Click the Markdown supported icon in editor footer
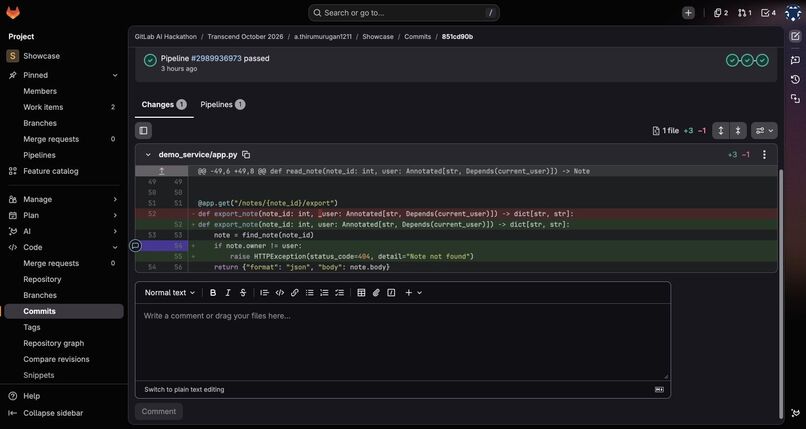The height and width of the screenshot is (429, 806). pos(660,389)
